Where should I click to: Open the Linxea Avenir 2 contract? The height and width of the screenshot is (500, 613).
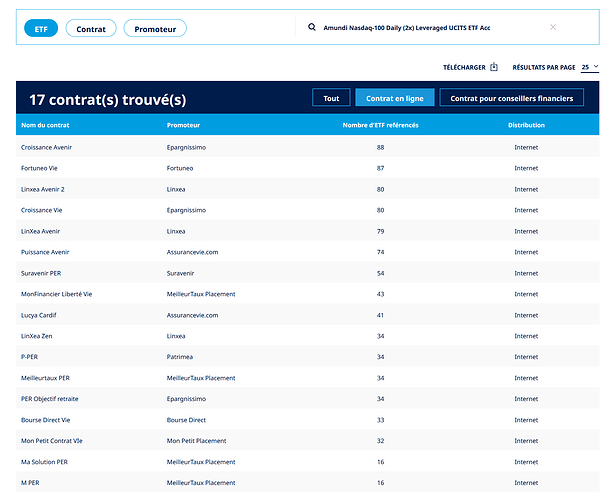43,189
